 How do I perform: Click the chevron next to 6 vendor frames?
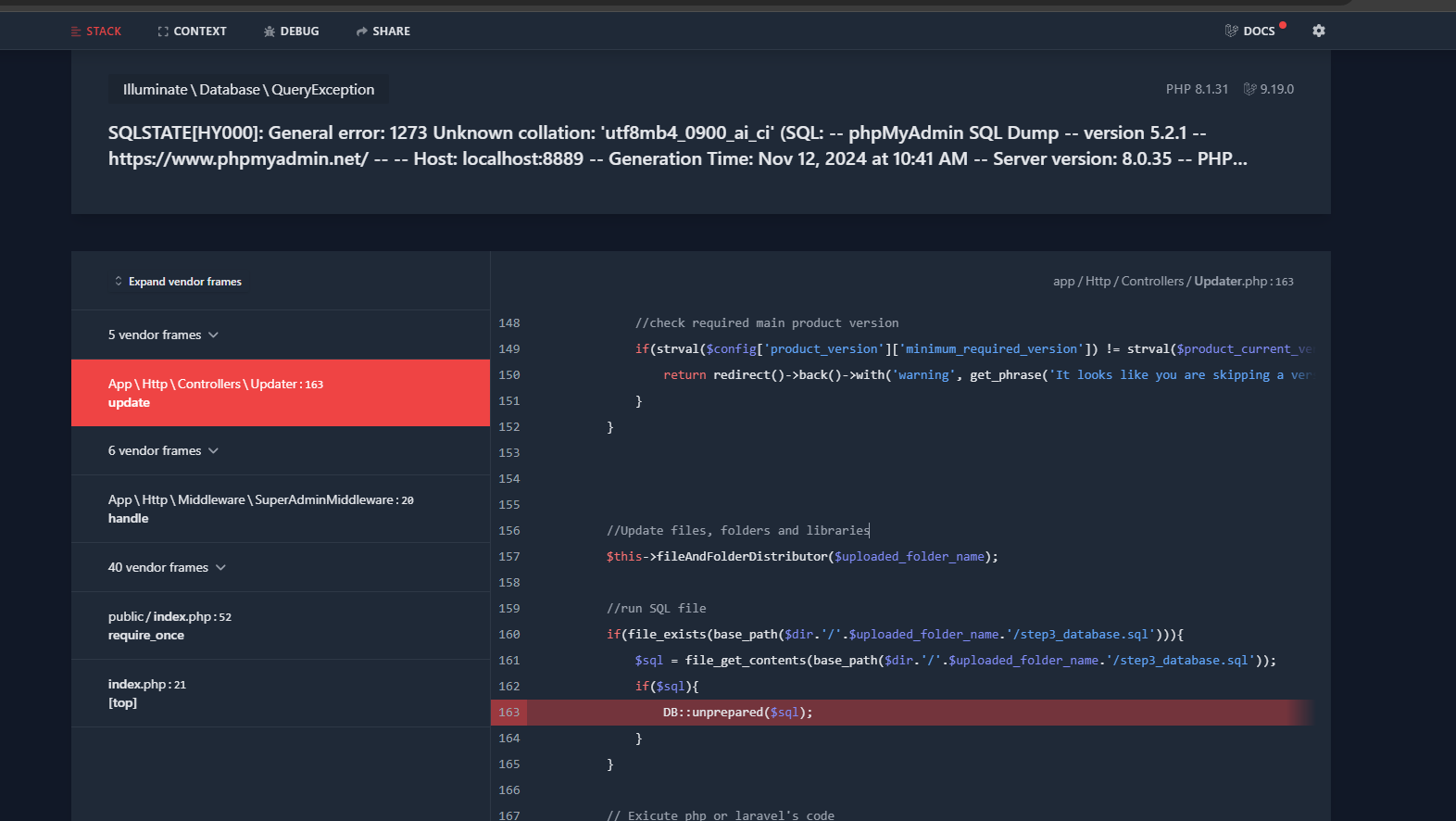point(213,450)
